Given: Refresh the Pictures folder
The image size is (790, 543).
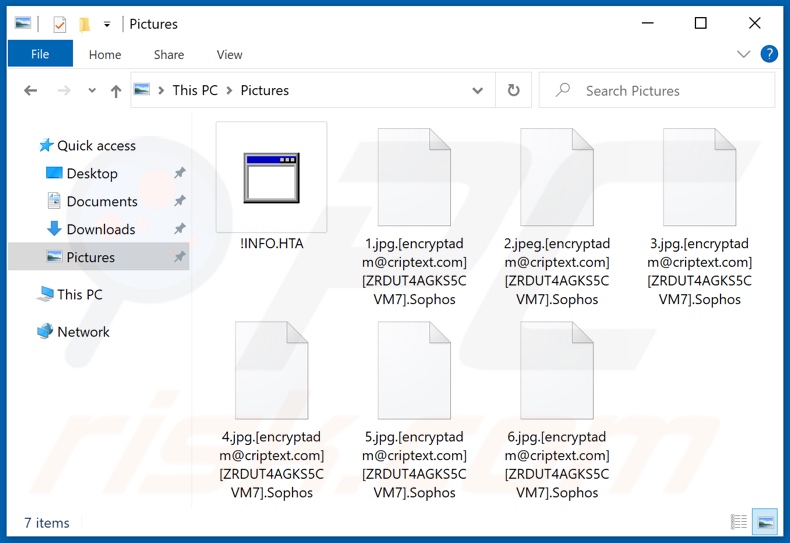Looking at the screenshot, I should point(513,91).
